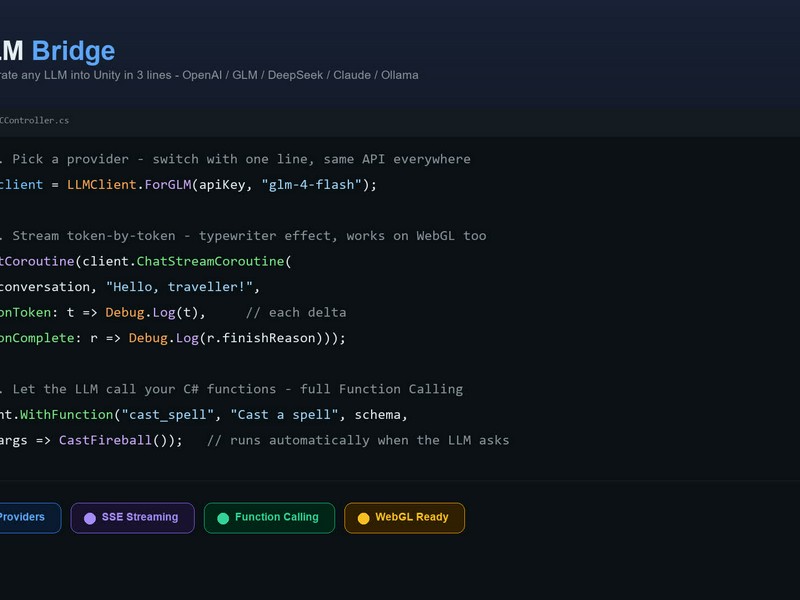Click the yellow dot in WebGL Ready
The image size is (800, 600).
(363, 518)
